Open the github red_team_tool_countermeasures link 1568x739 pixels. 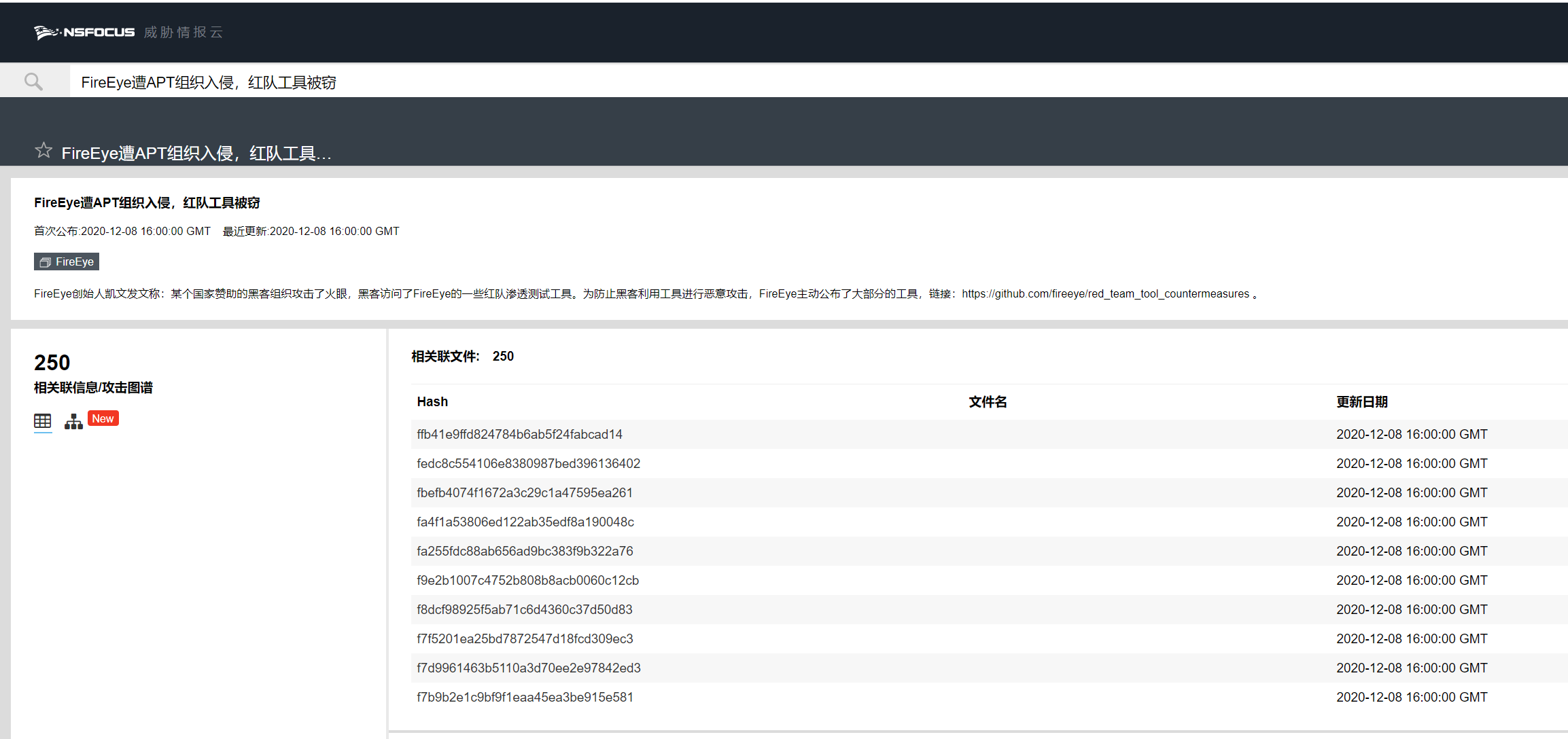1105,293
